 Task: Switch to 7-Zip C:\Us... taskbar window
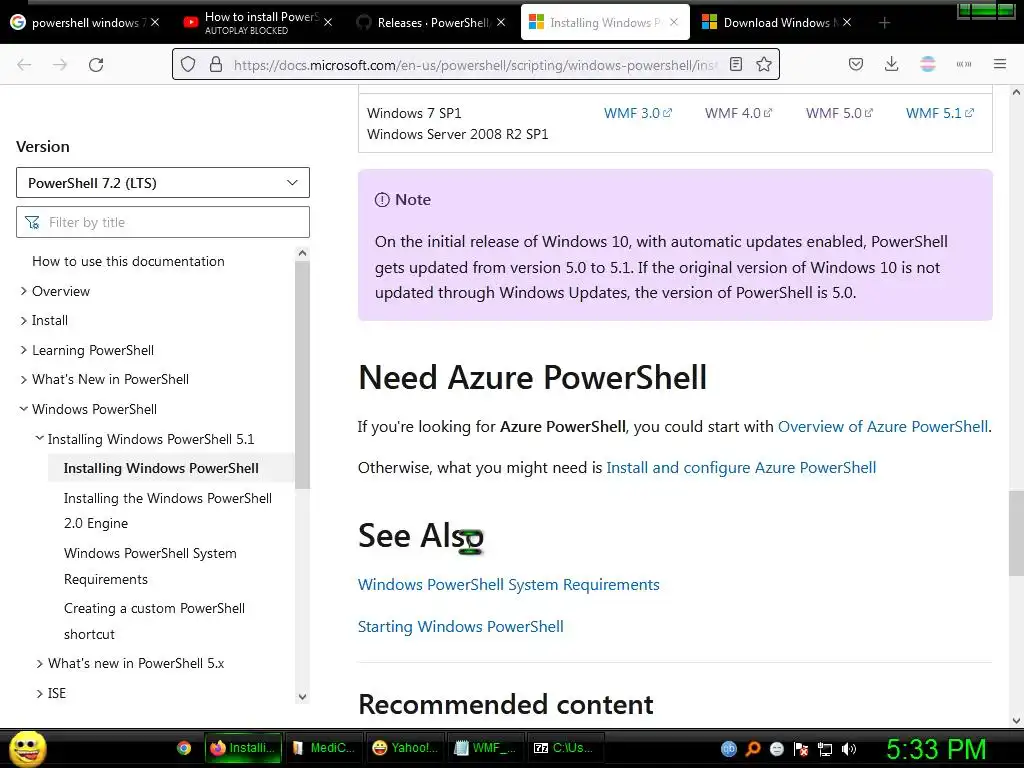[564, 748]
